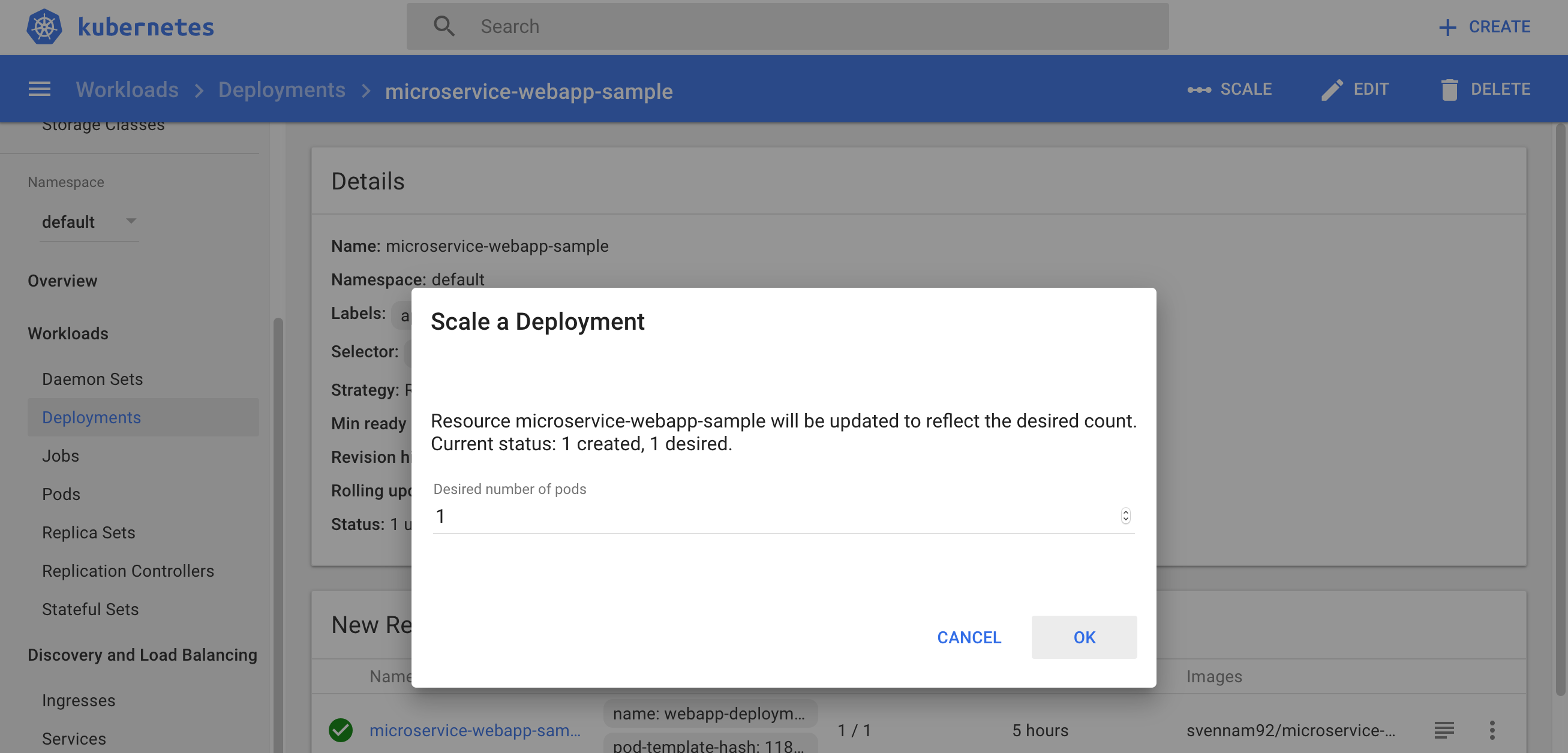Click the list view icon on replica row
The image size is (1568, 753).
click(1444, 728)
